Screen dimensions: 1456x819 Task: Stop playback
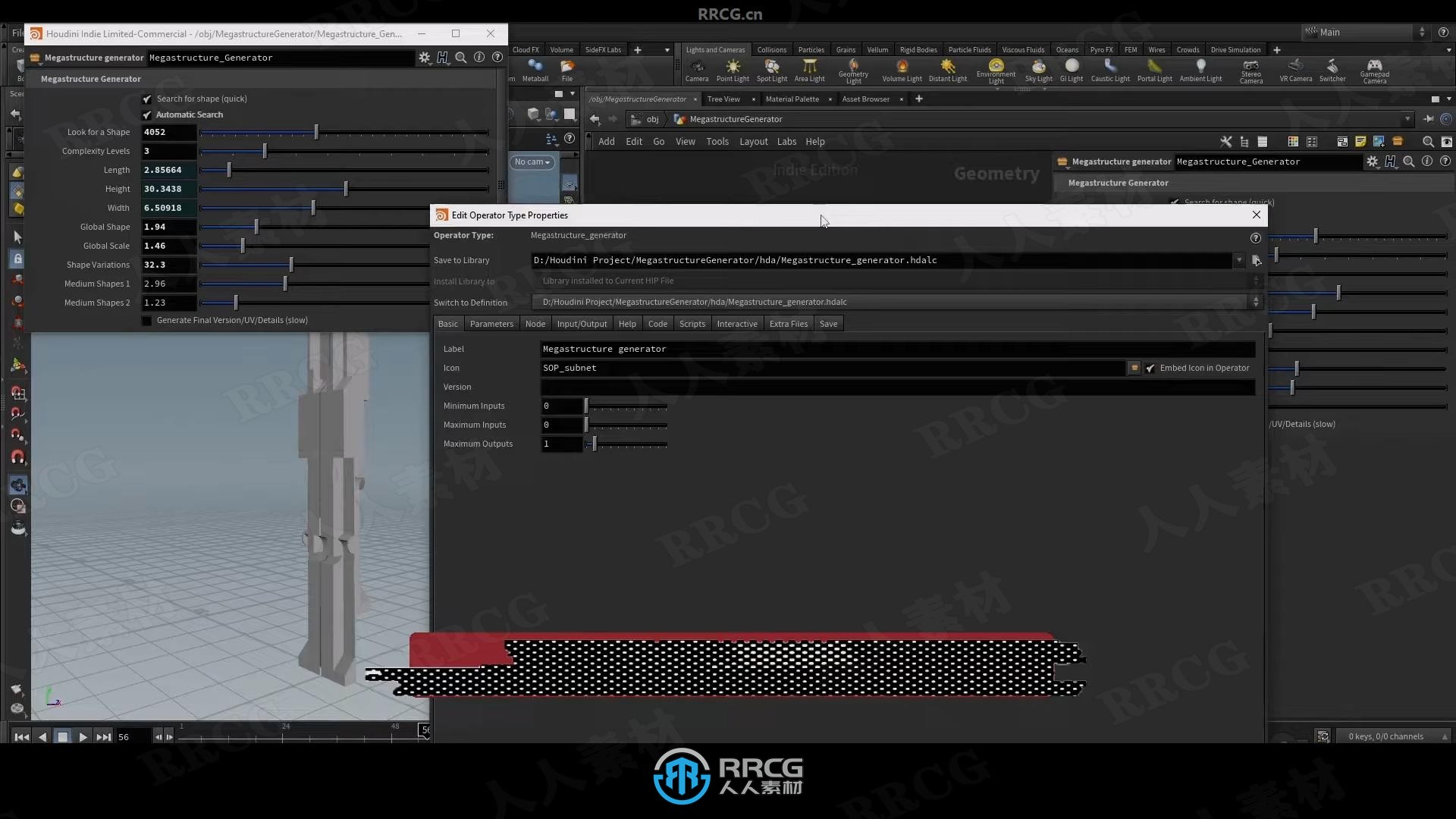click(63, 736)
